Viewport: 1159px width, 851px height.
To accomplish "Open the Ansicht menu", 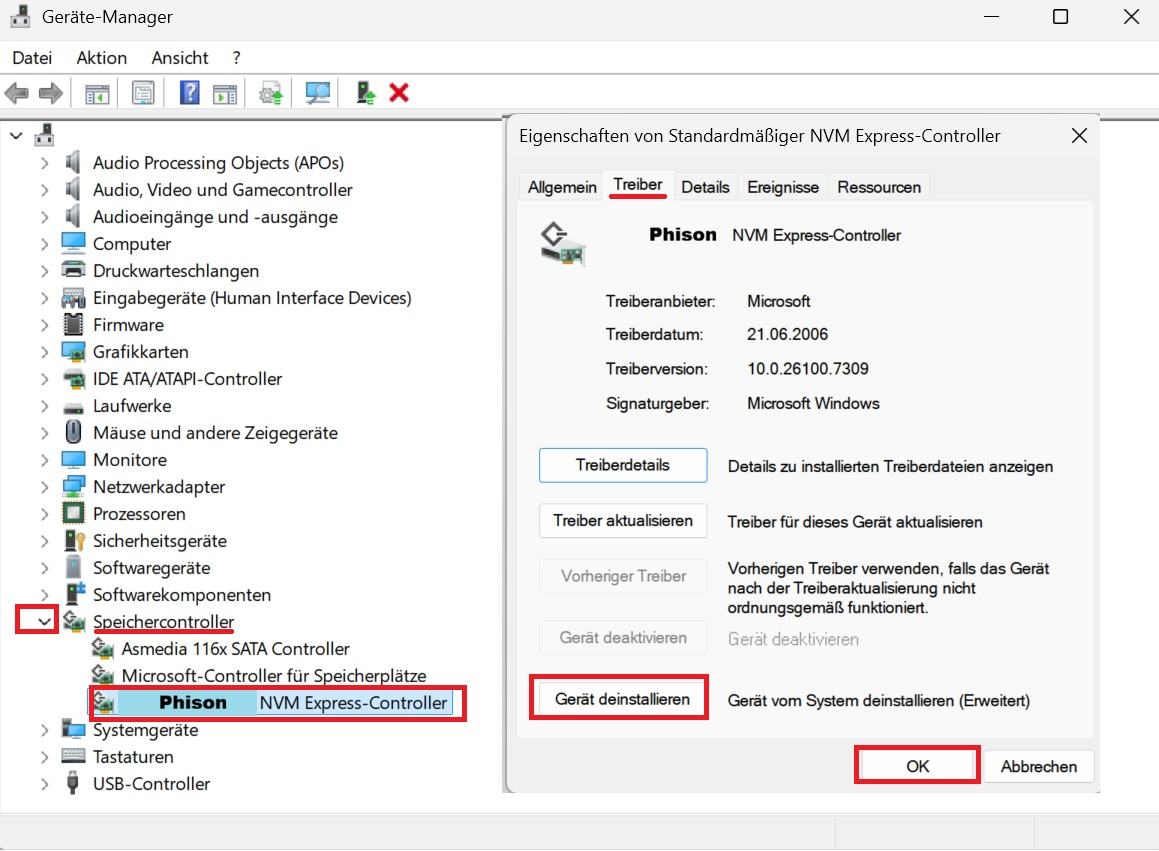I will point(180,58).
